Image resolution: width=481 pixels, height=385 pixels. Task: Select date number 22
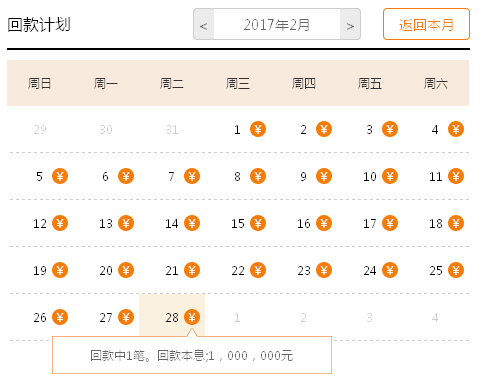238,271
